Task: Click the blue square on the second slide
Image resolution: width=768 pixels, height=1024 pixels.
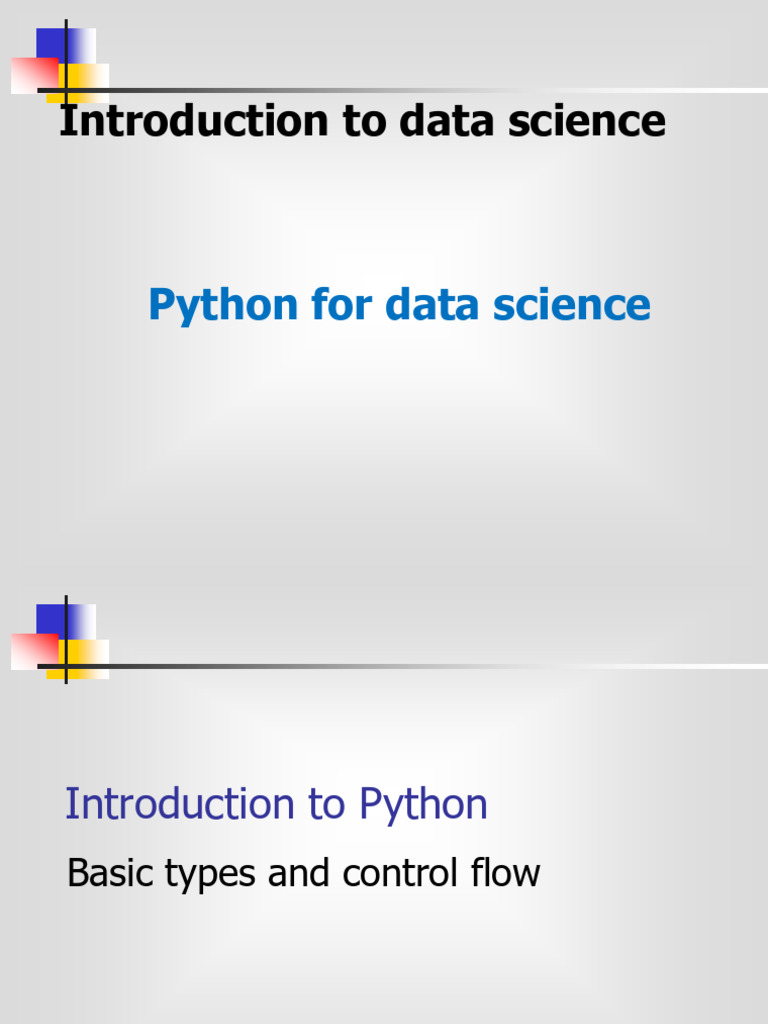Action: (50, 619)
